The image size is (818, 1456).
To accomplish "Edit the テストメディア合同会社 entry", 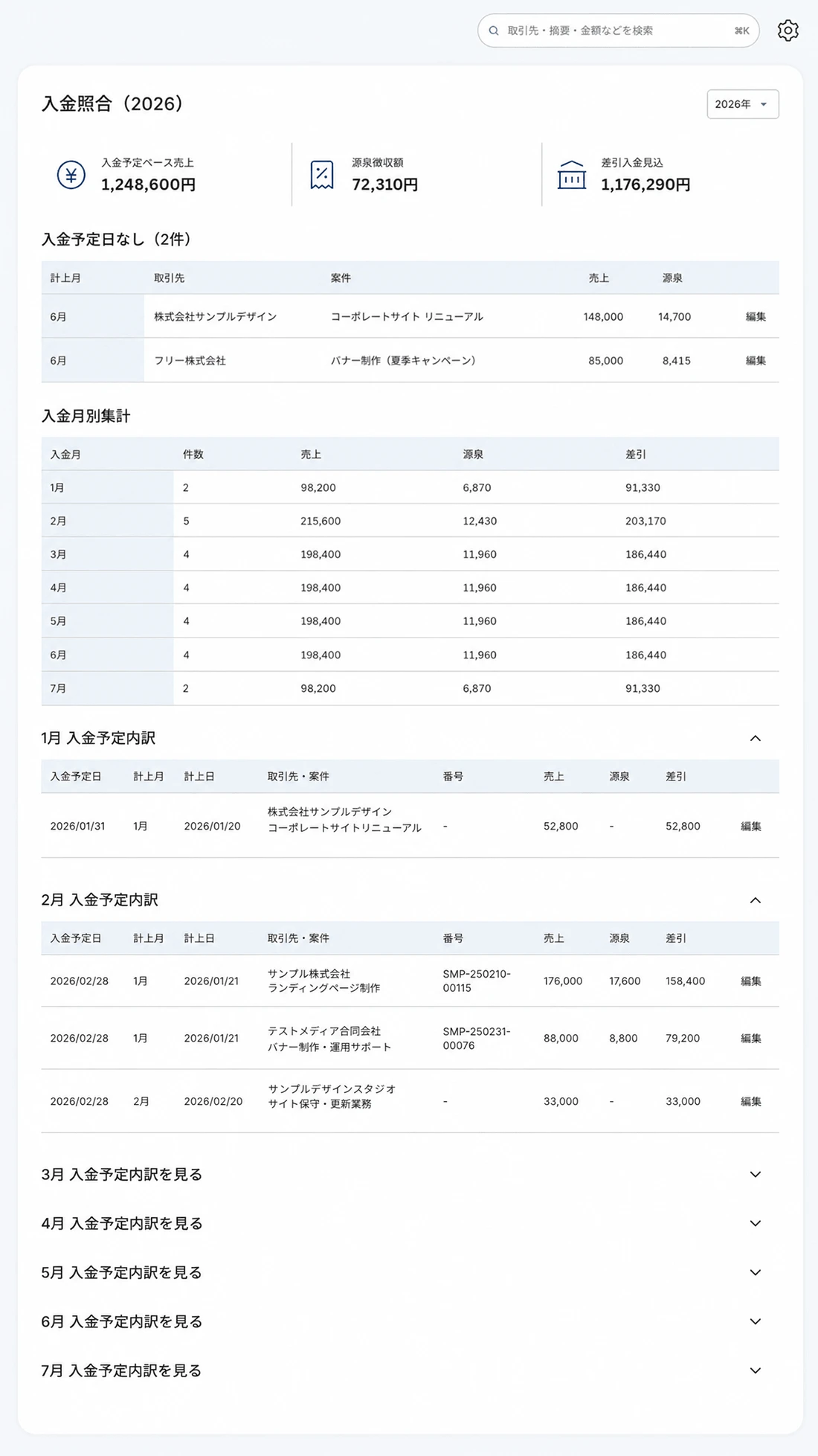I will tap(751, 1038).
